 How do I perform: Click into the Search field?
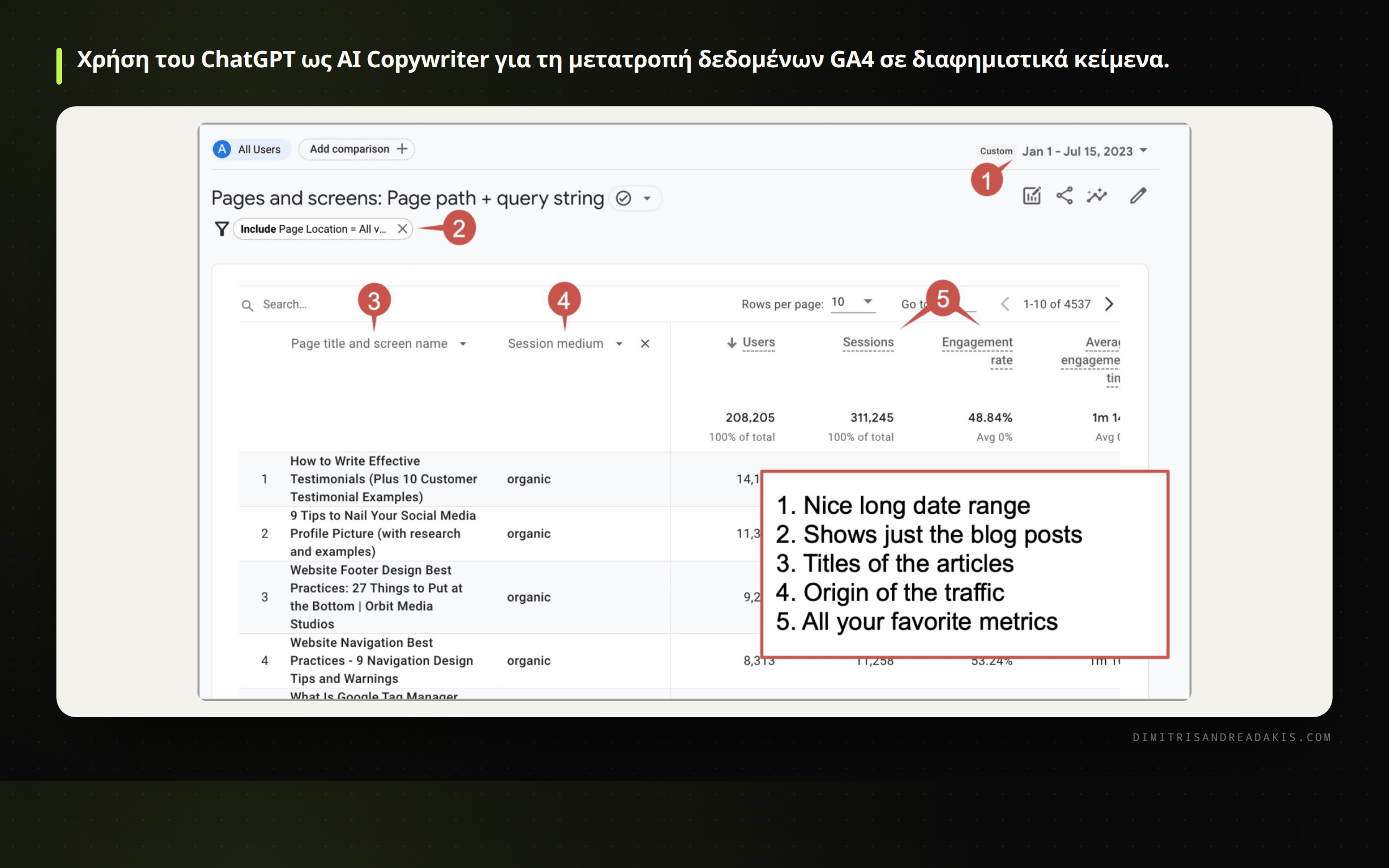pos(284,304)
